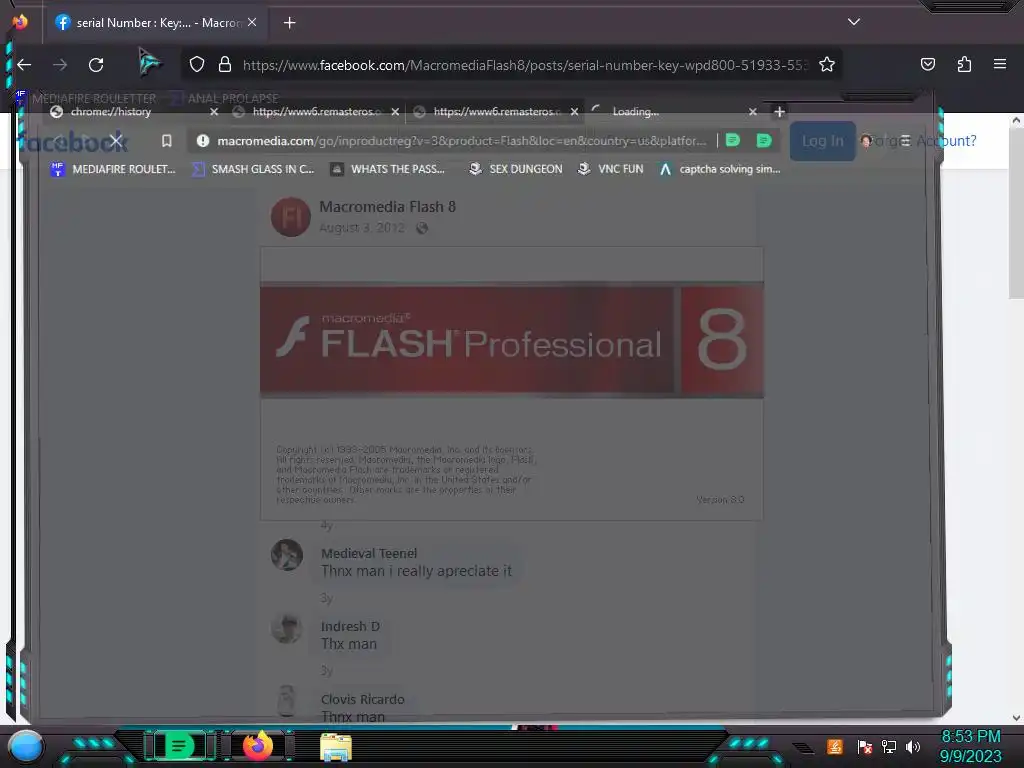
Task: Switch to the Loading... tab
Action: [635, 112]
